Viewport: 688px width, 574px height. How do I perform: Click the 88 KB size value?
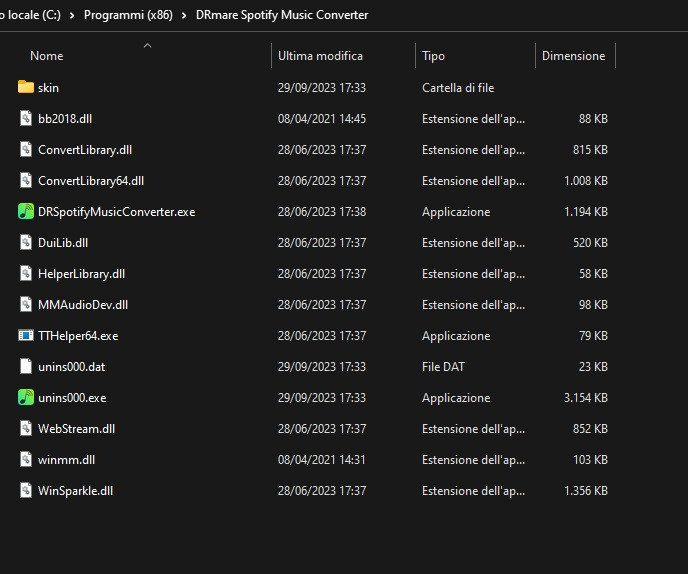[x=593, y=118]
